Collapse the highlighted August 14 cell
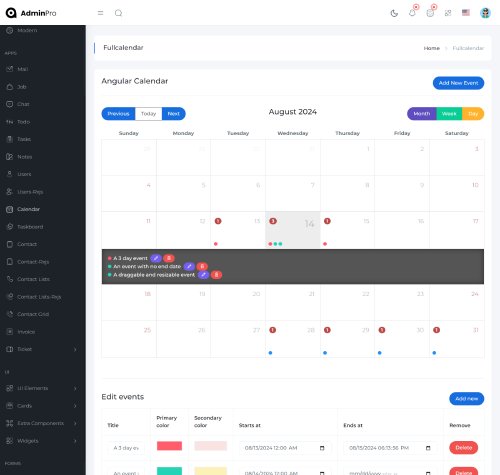Viewport: 500px width, 475px height. point(293,230)
